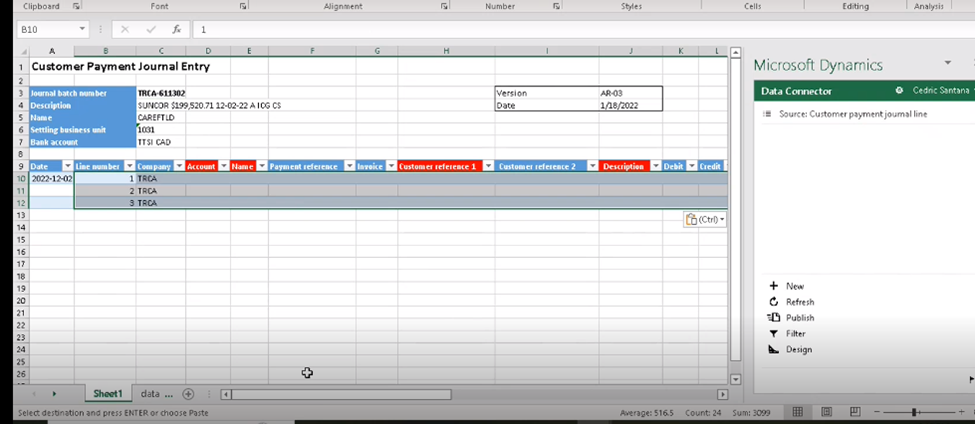975x424 pixels.
Task: Click the horizontal scrollbar right arrow
Action: [x=722, y=394]
